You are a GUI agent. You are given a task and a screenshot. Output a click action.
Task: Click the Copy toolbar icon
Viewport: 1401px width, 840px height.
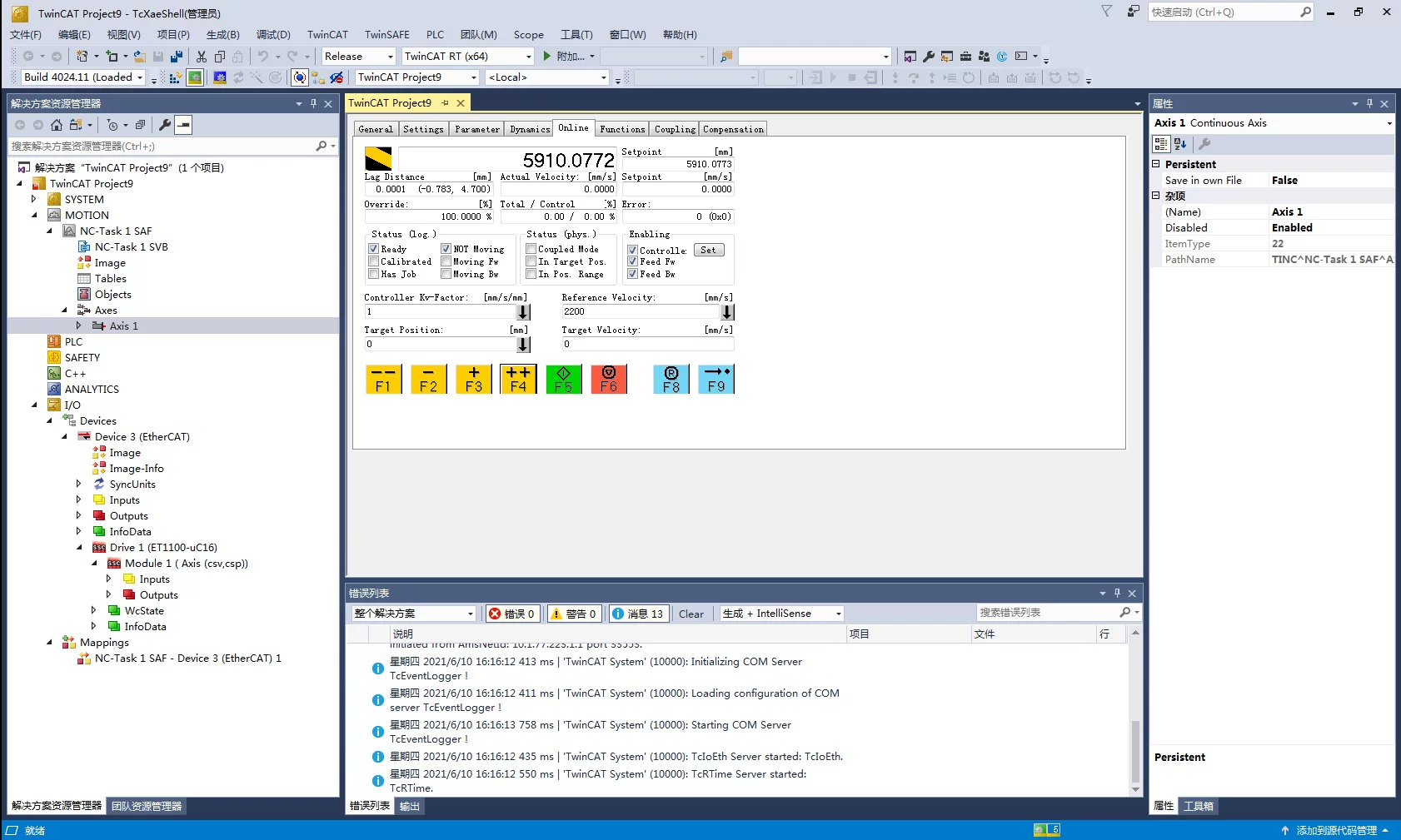[x=220, y=57]
